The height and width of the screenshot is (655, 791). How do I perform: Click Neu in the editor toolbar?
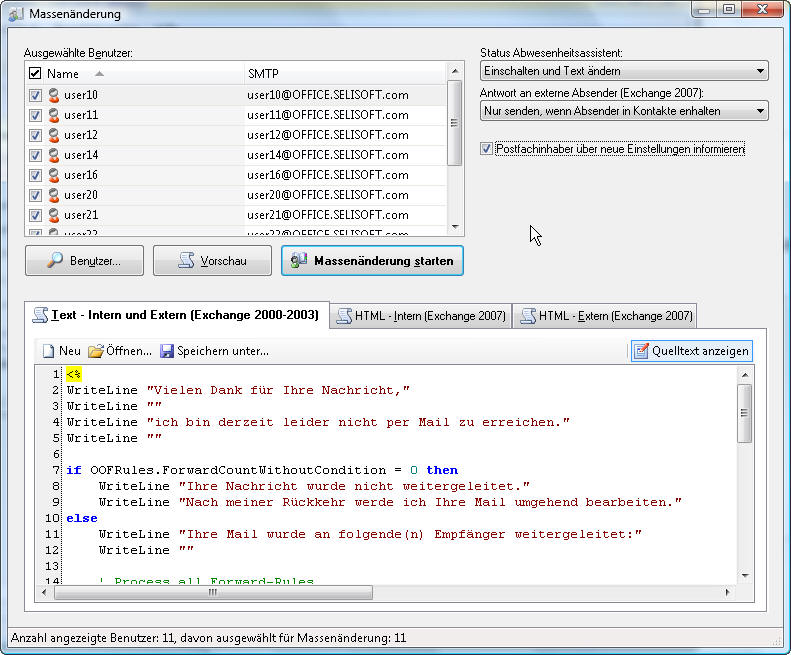tap(62, 351)
